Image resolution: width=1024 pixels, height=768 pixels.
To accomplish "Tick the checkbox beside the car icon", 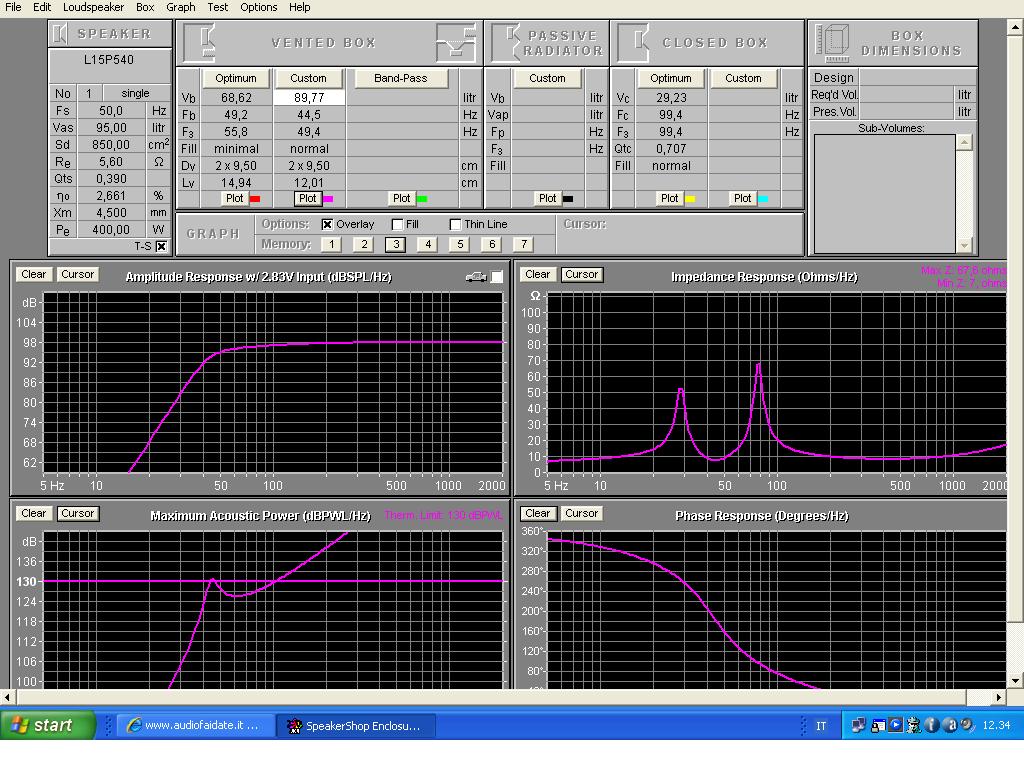I will tap(497, 277).
